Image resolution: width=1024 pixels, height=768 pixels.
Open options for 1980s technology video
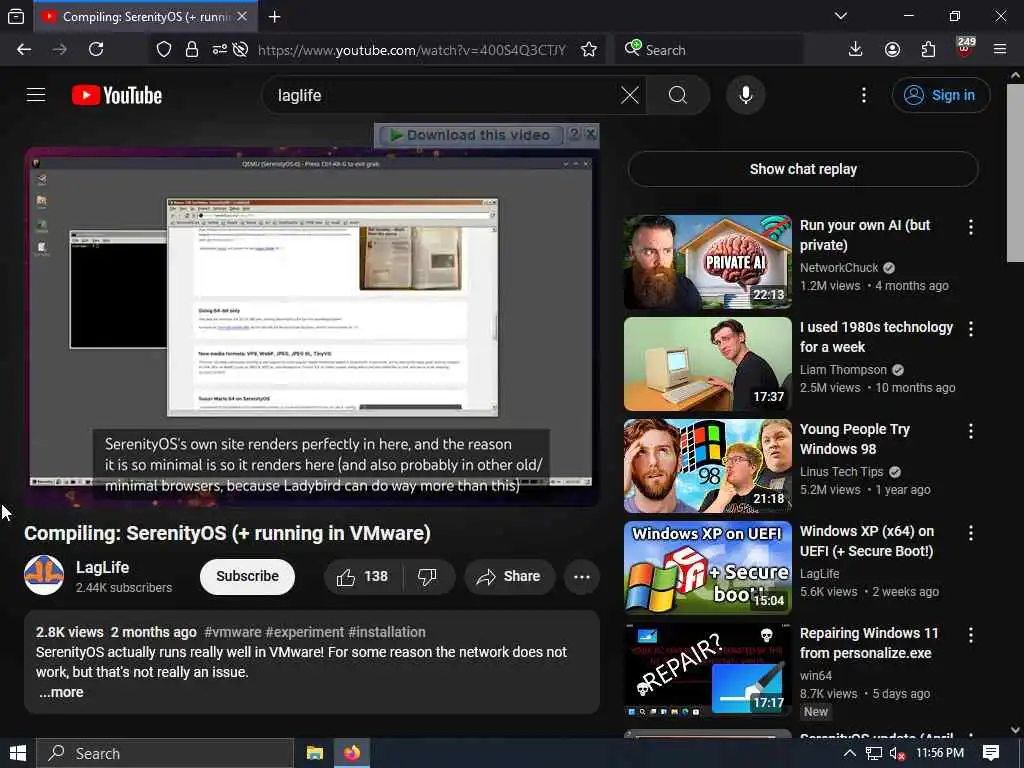[971, 328]
